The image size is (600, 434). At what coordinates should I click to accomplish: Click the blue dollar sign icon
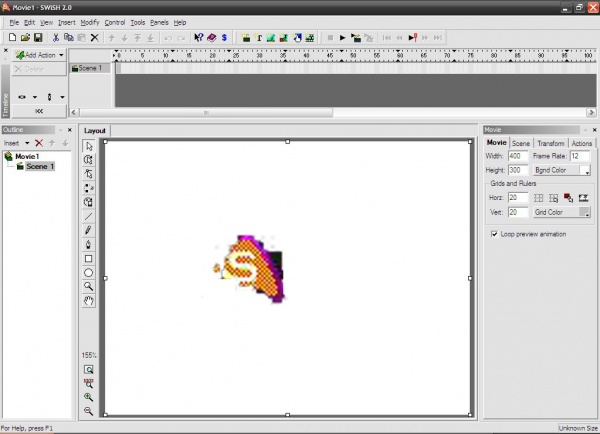[x=224, y=38]
